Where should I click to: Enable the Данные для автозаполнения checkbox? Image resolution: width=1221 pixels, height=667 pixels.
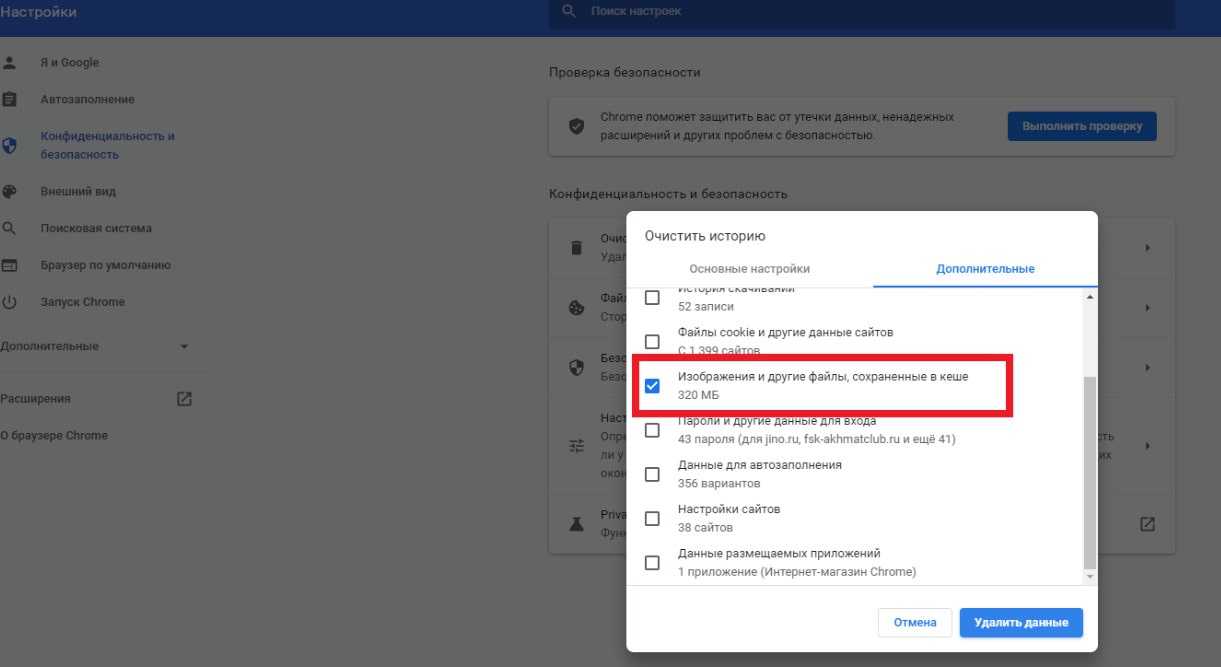point(652,474)
